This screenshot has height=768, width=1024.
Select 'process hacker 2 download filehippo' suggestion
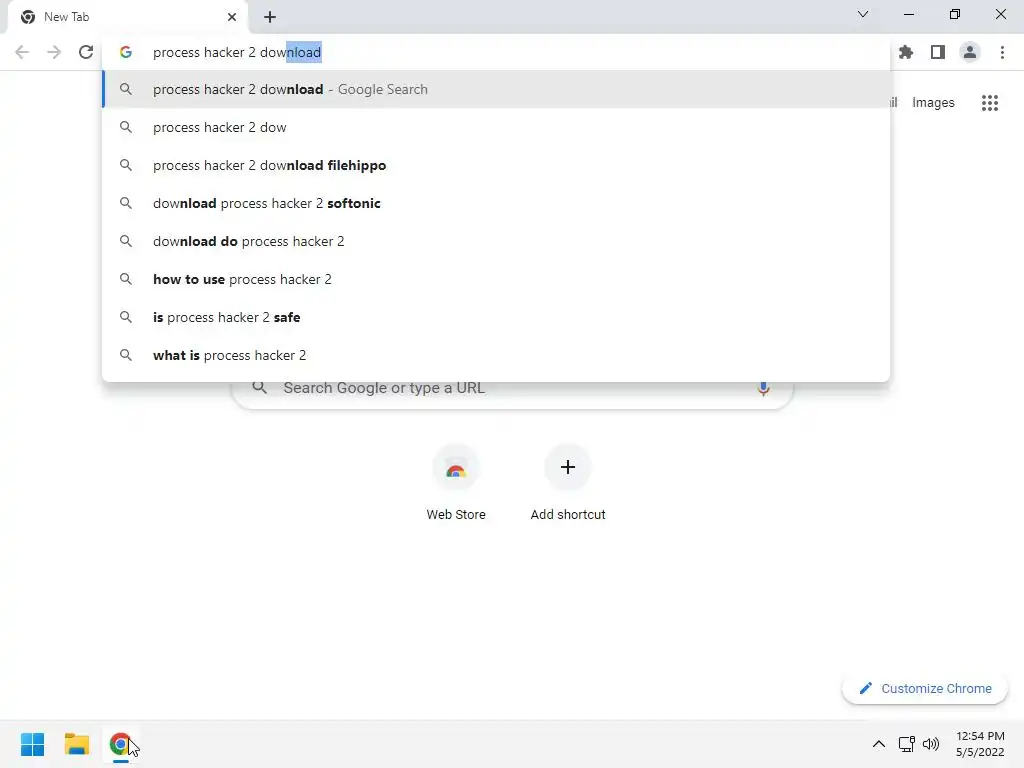496,165
